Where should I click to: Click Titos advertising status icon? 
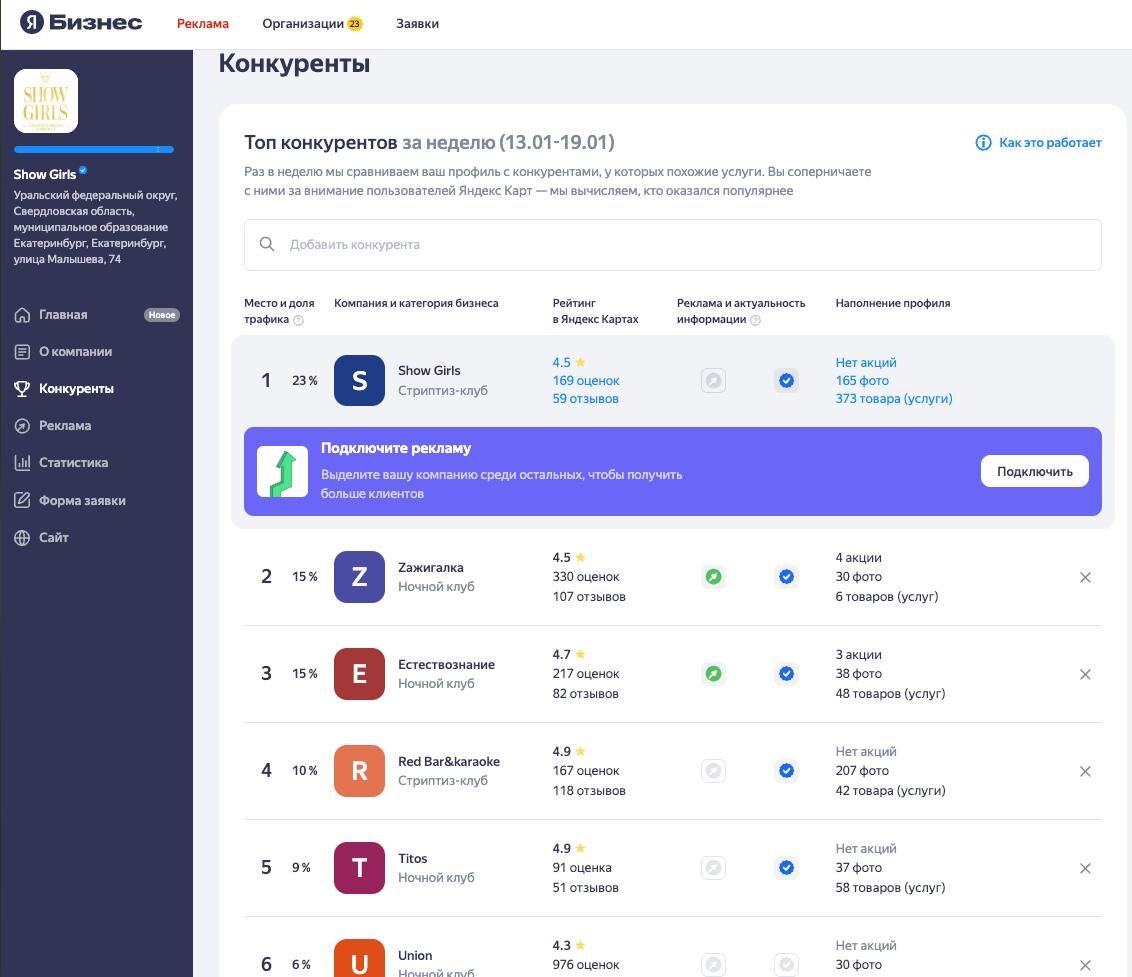point(713,867)
